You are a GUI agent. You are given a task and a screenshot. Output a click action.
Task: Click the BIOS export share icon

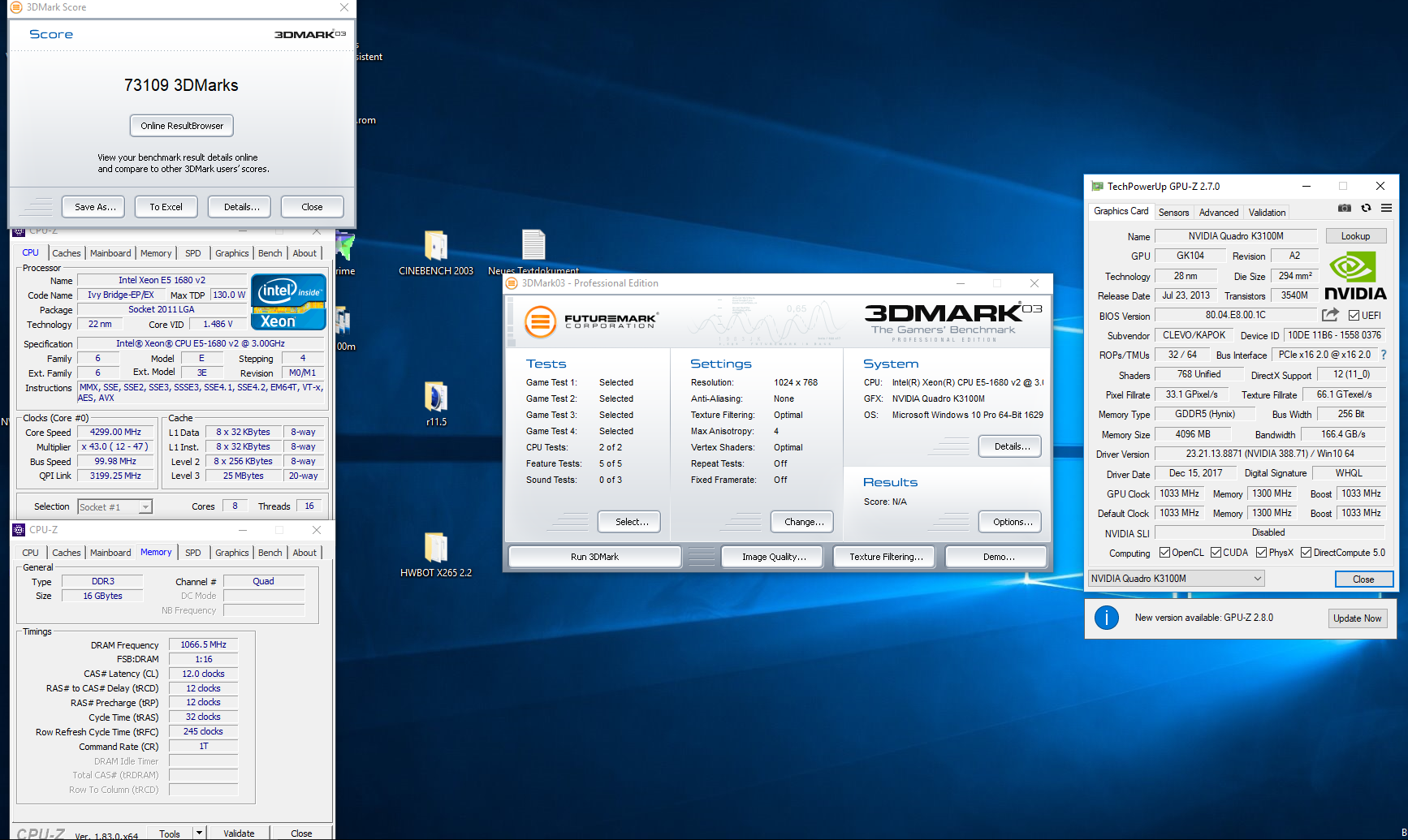tap(1330, 315)
